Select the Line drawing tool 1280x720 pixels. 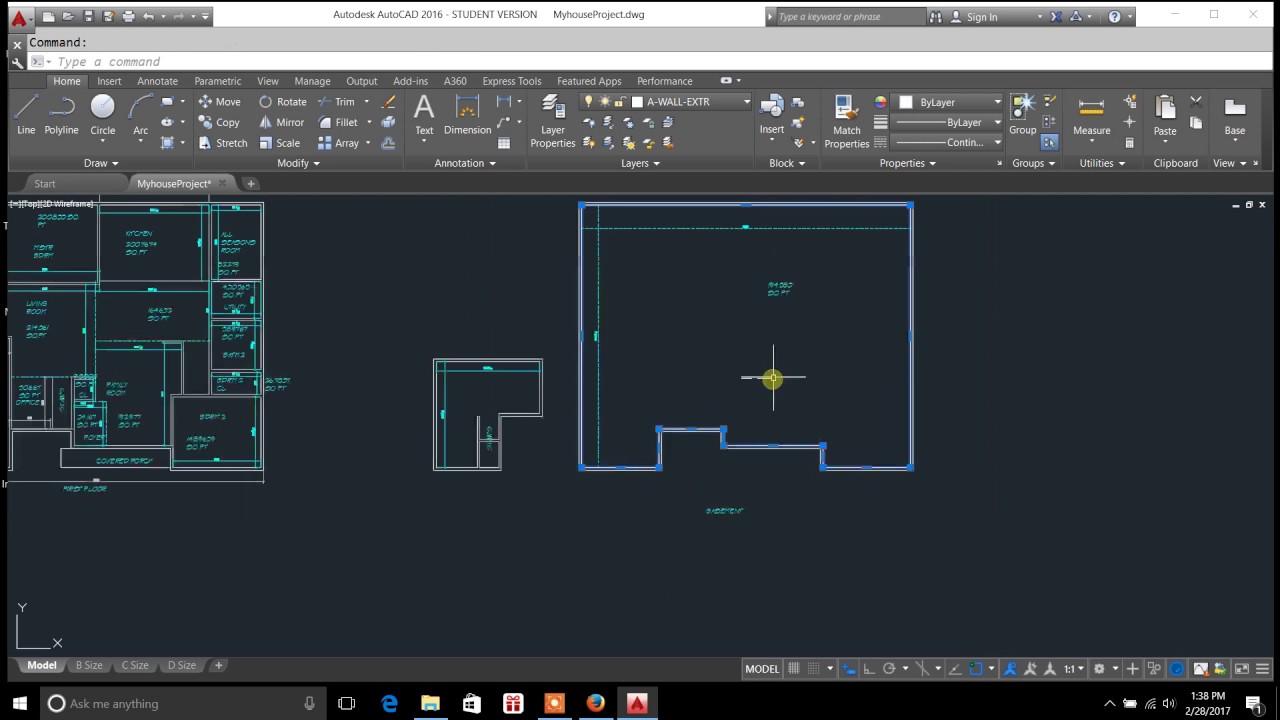[x=26, y=114]
